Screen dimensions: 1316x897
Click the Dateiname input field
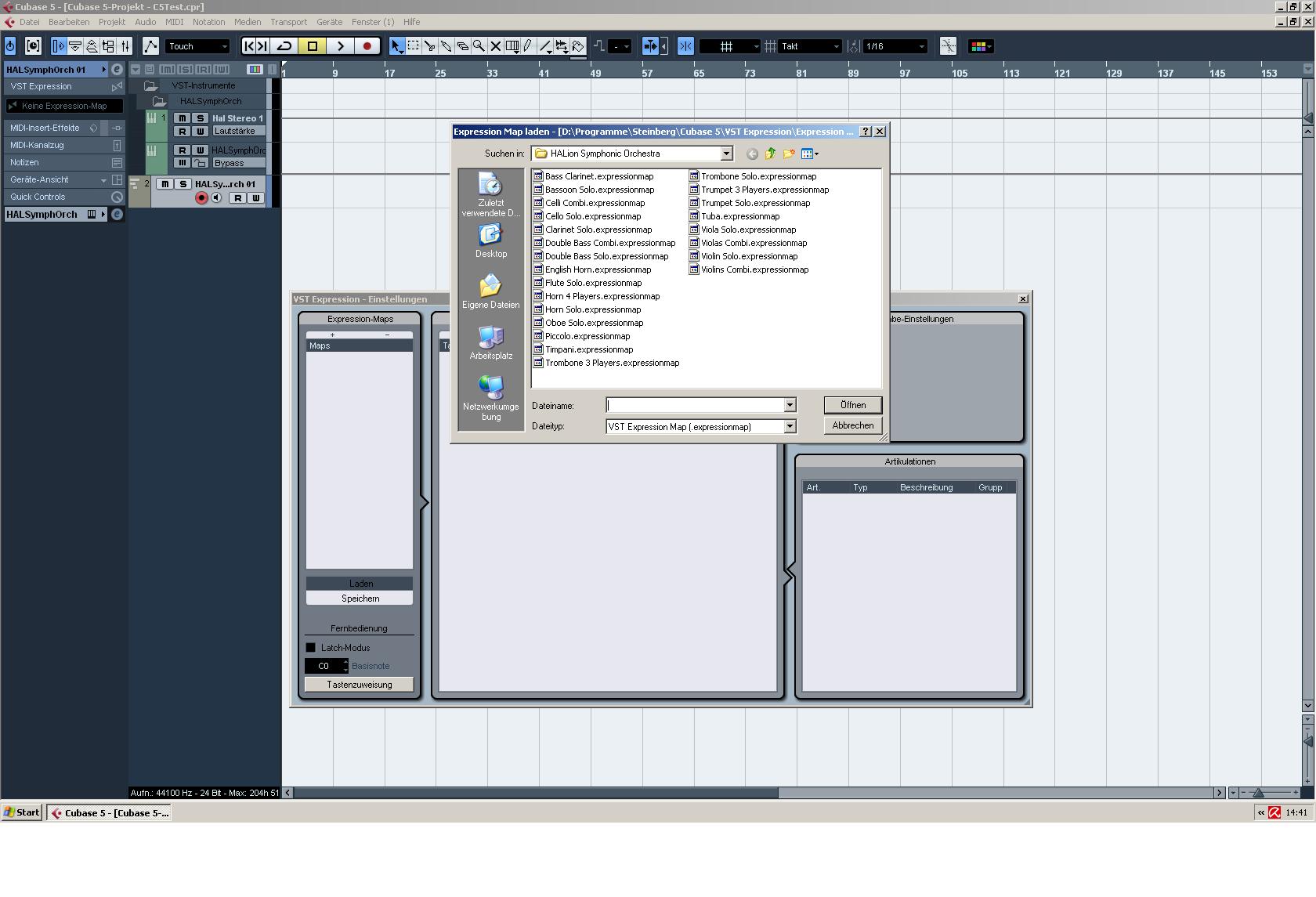(x=695, y=405)
